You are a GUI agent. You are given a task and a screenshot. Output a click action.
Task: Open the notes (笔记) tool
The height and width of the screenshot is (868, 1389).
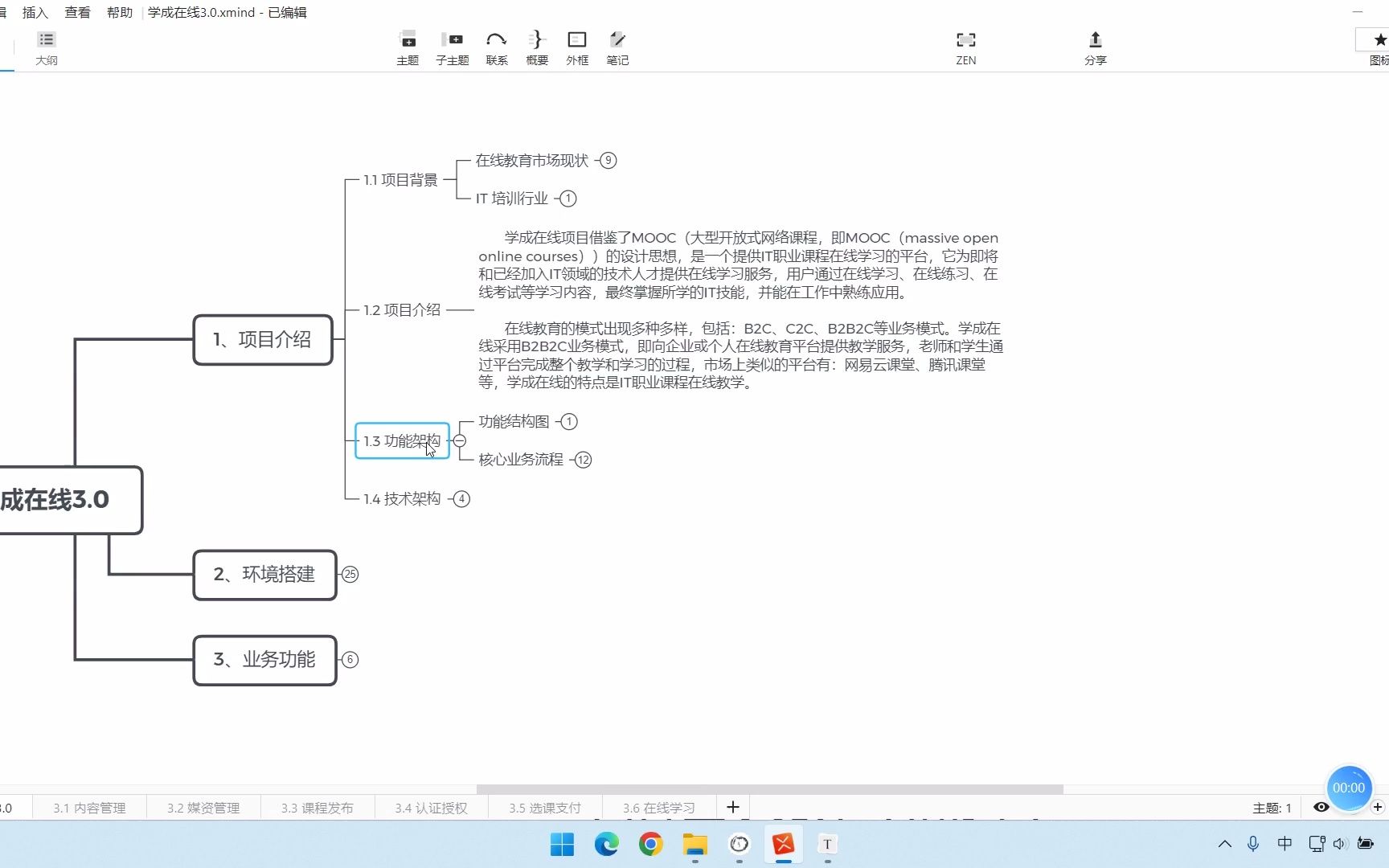(x=617, y=48)
